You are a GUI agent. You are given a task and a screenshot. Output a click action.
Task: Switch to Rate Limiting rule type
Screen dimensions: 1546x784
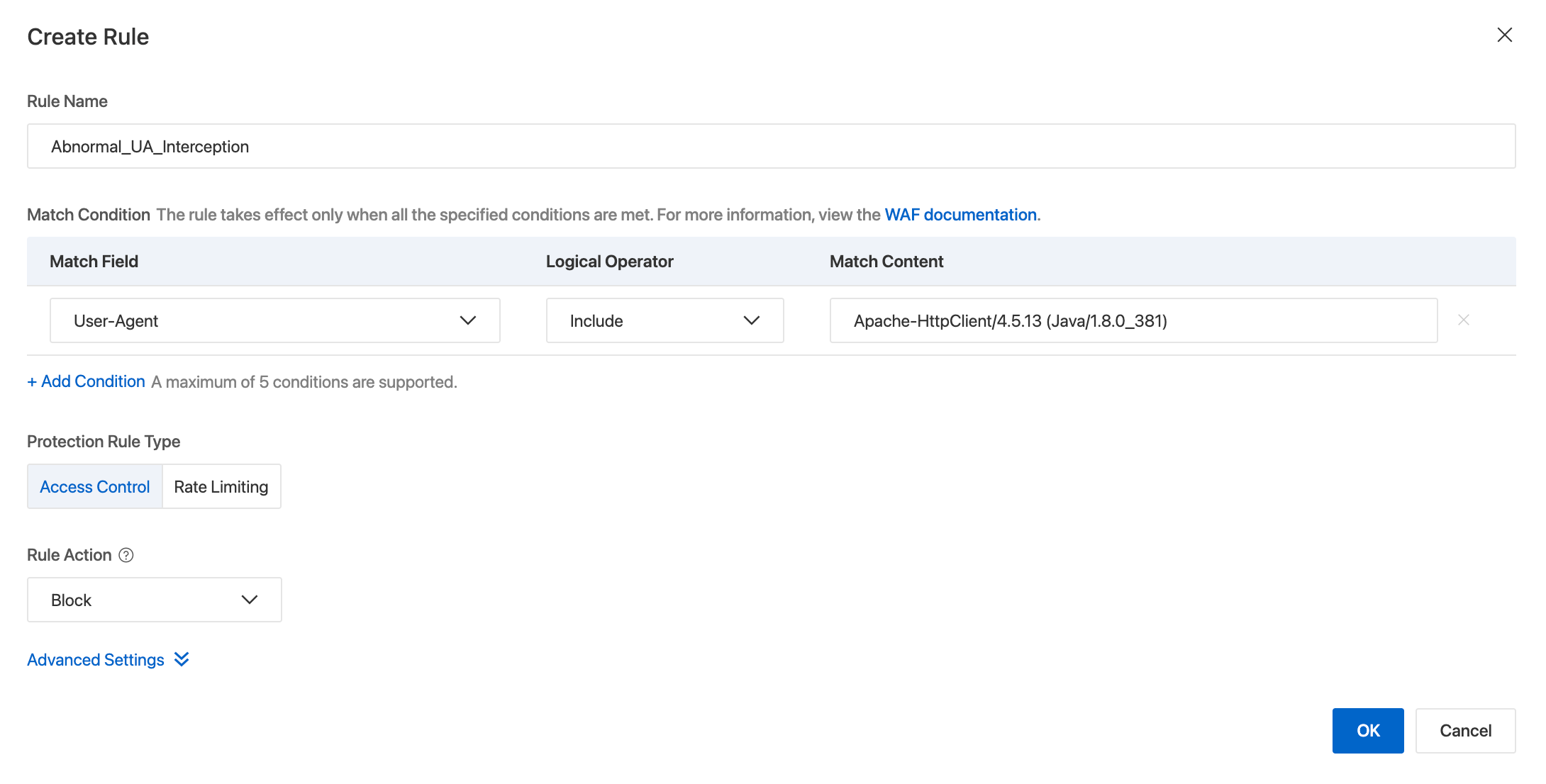tap(221, 487)
